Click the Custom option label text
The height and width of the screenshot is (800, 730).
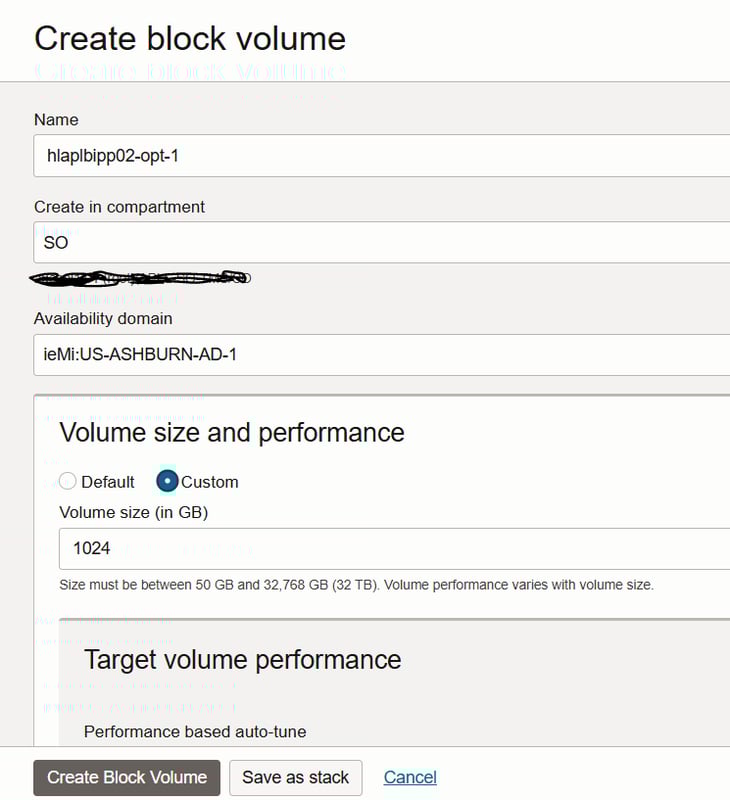(x=209, y=482)
